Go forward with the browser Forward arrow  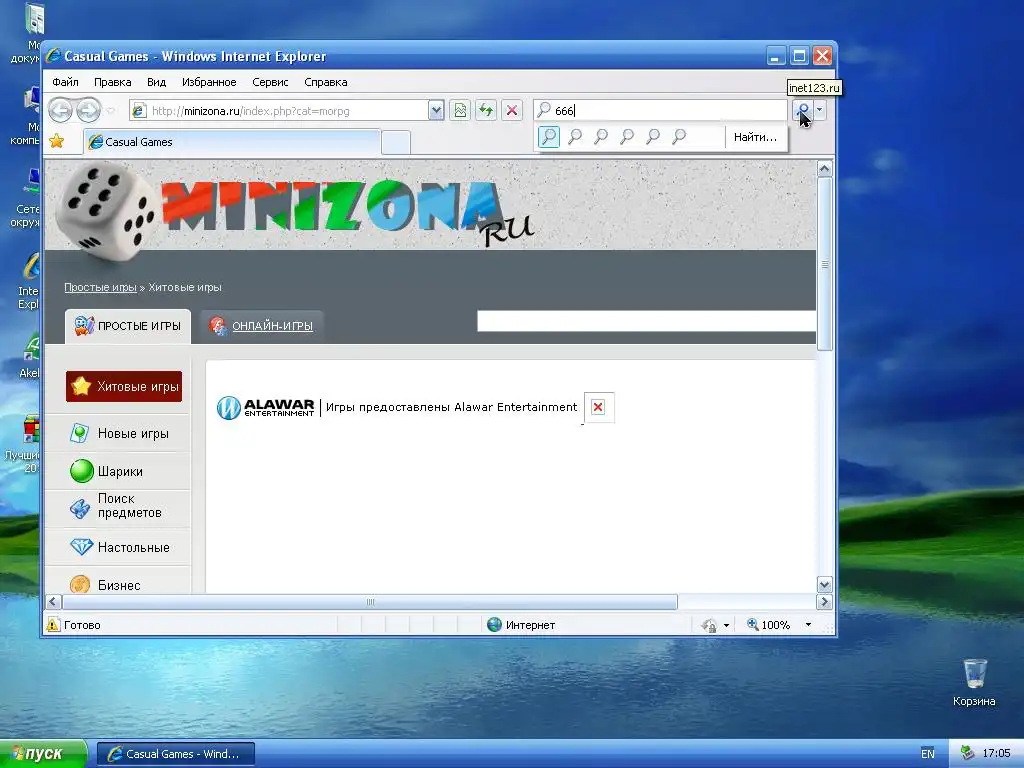pyautogui.click(x=88, y=110)
